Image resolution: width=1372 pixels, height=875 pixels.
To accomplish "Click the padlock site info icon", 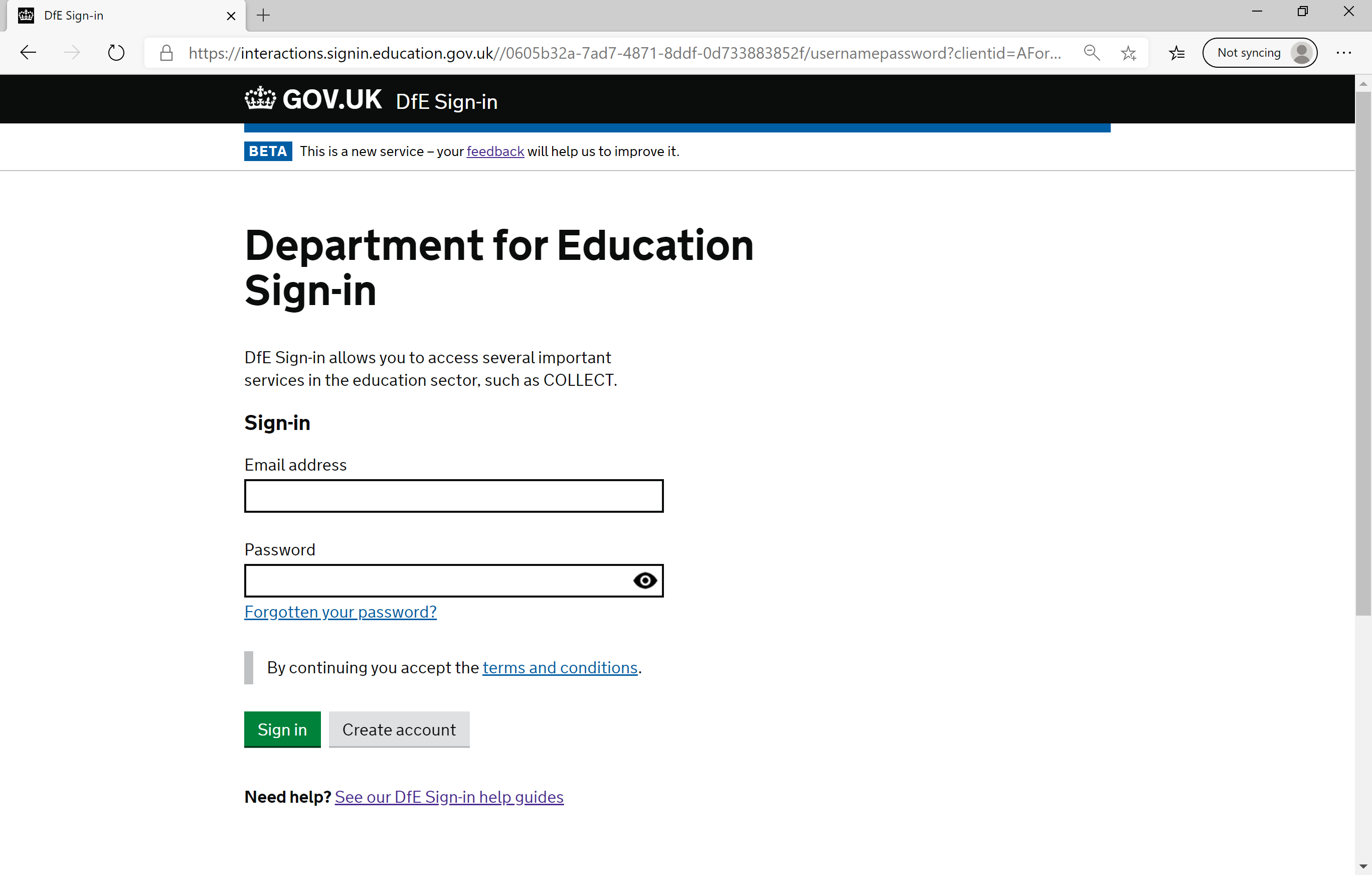I will [166, 53].
